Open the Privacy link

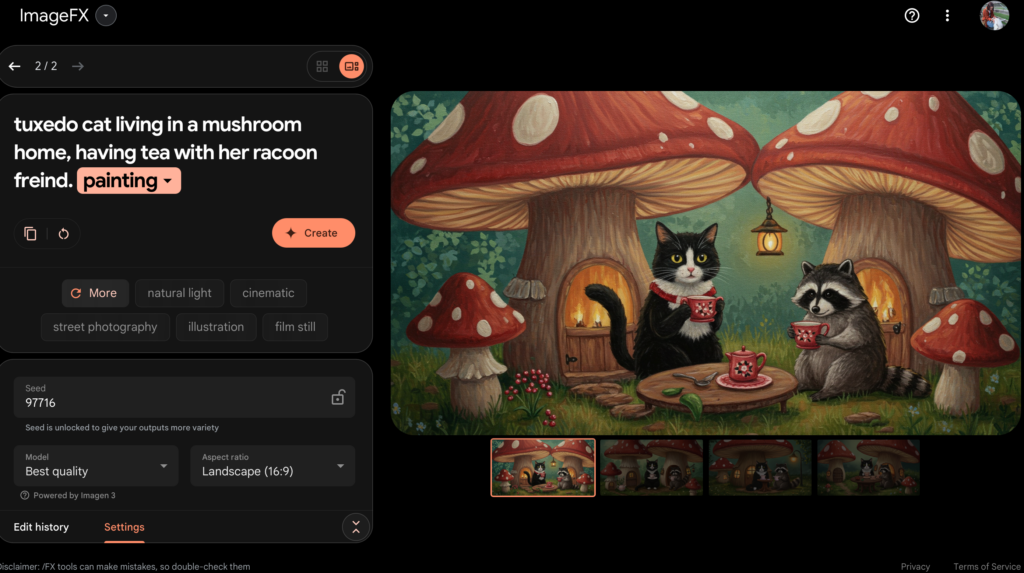(x=915, y=566)
